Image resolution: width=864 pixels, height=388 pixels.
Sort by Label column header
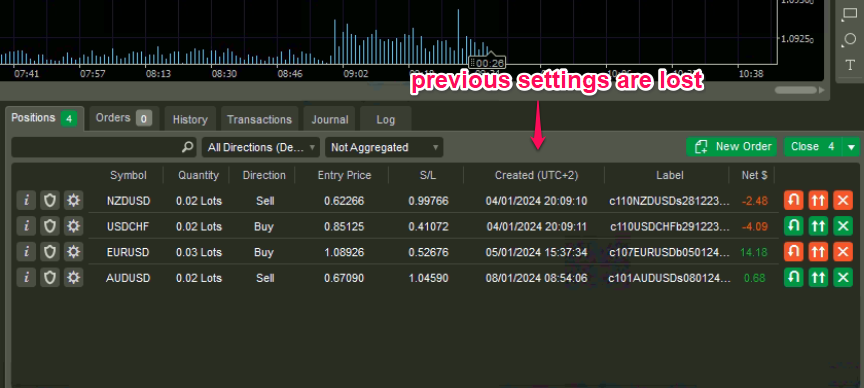tap(670, 175)
